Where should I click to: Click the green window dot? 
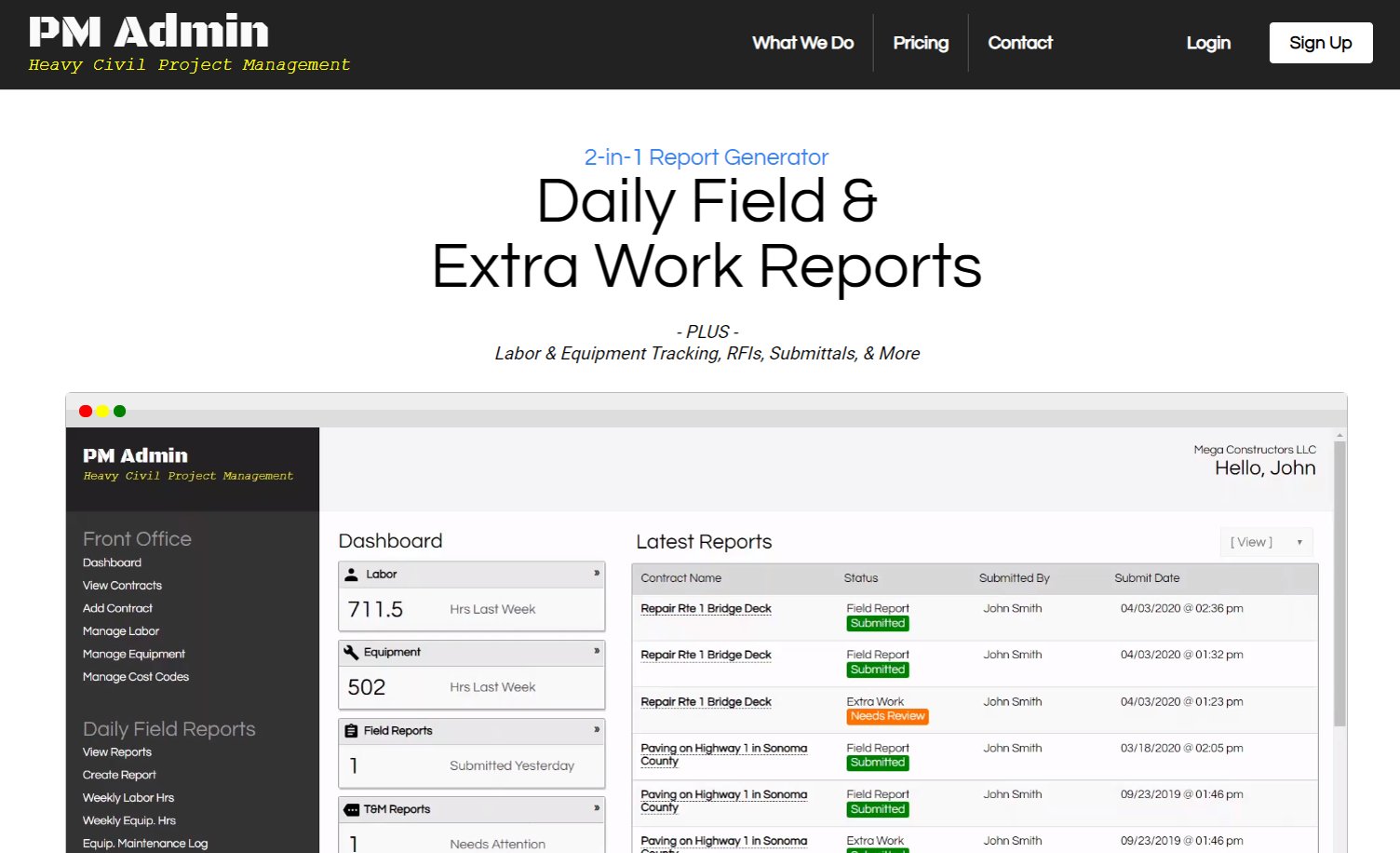coord(119,411)
